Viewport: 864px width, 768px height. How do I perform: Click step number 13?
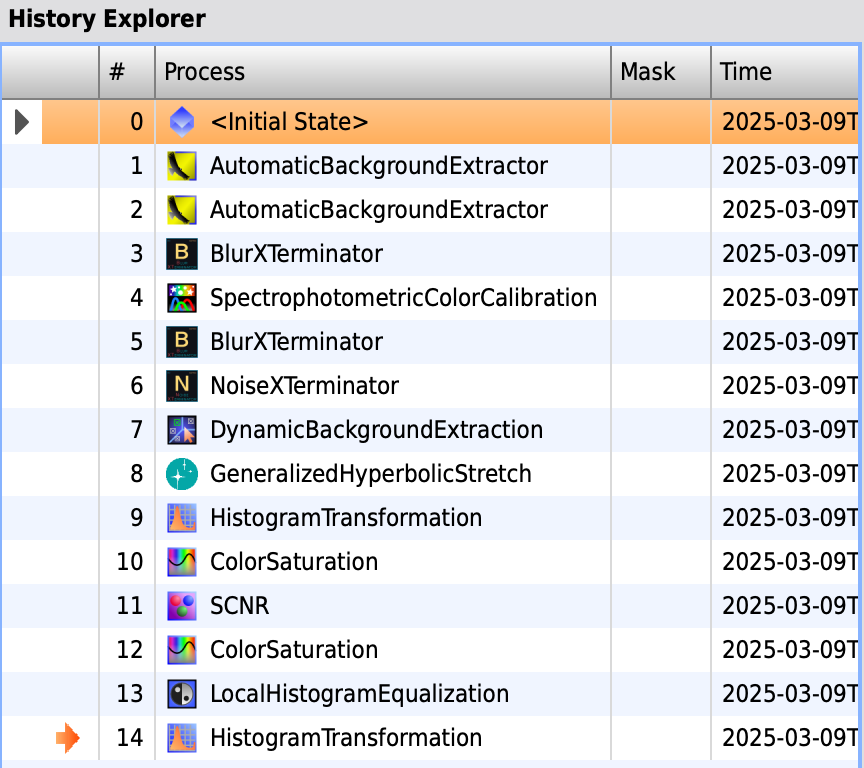tap(130, 694)
